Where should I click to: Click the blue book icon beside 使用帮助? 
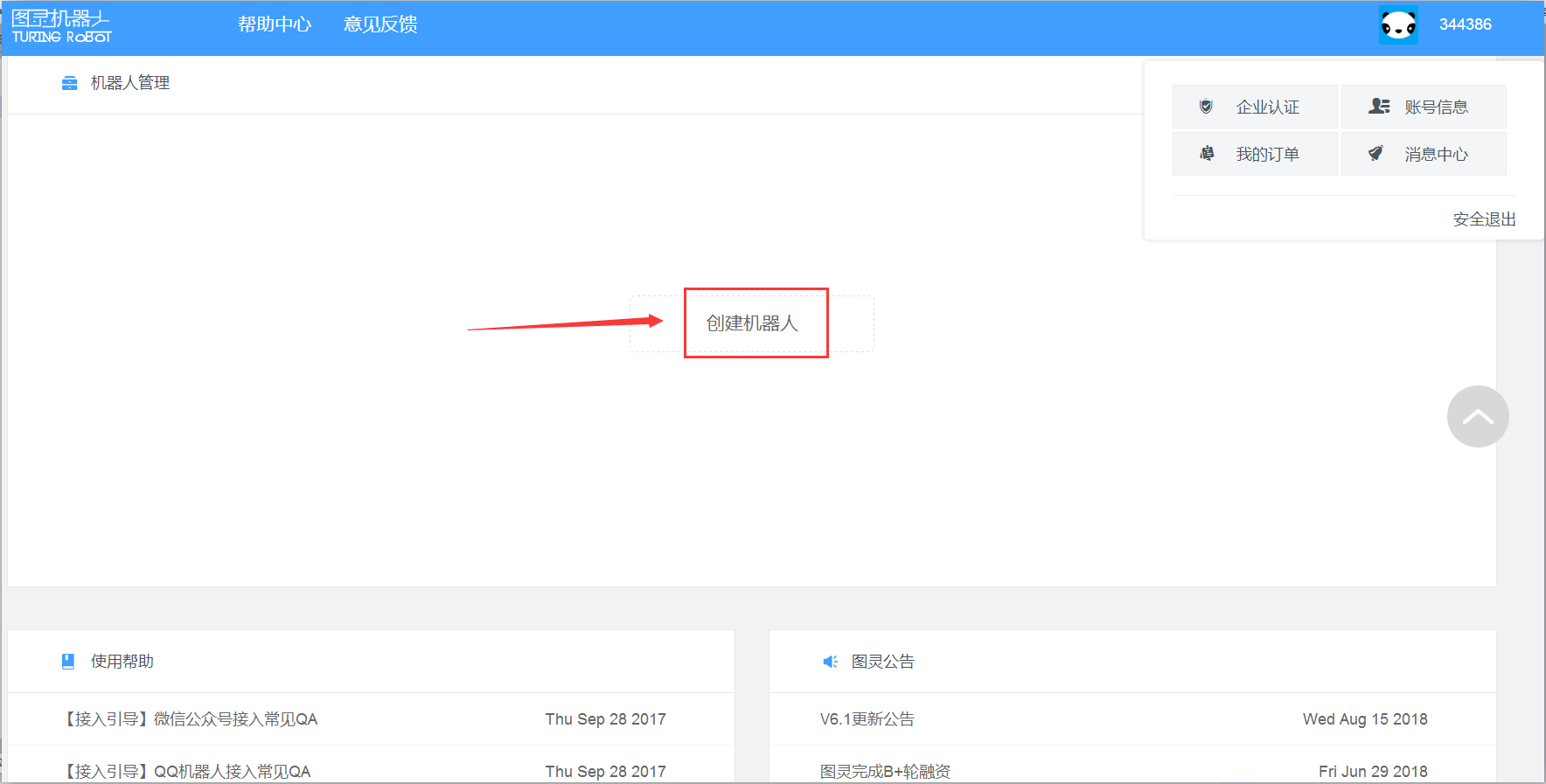(68, 662)
